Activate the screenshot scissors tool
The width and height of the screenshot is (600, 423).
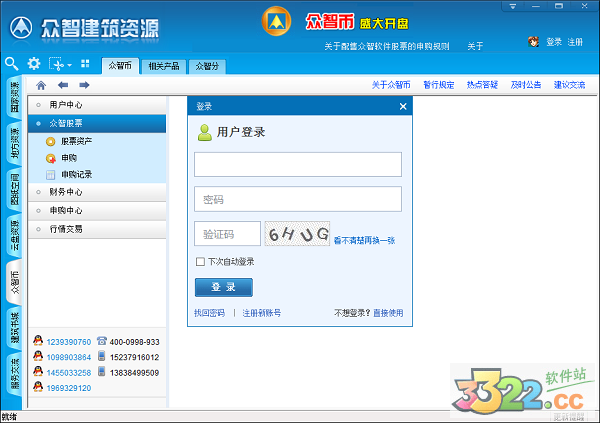[56, 64]
